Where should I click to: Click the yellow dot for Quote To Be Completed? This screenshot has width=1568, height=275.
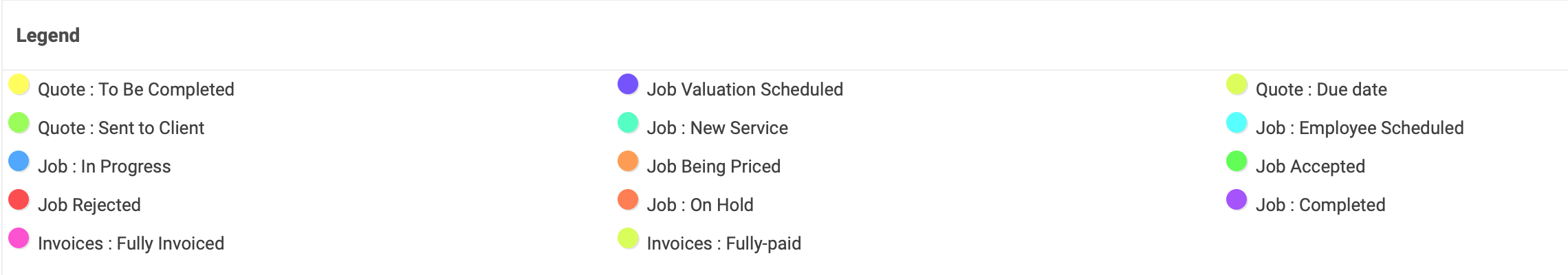click(19, 85)
